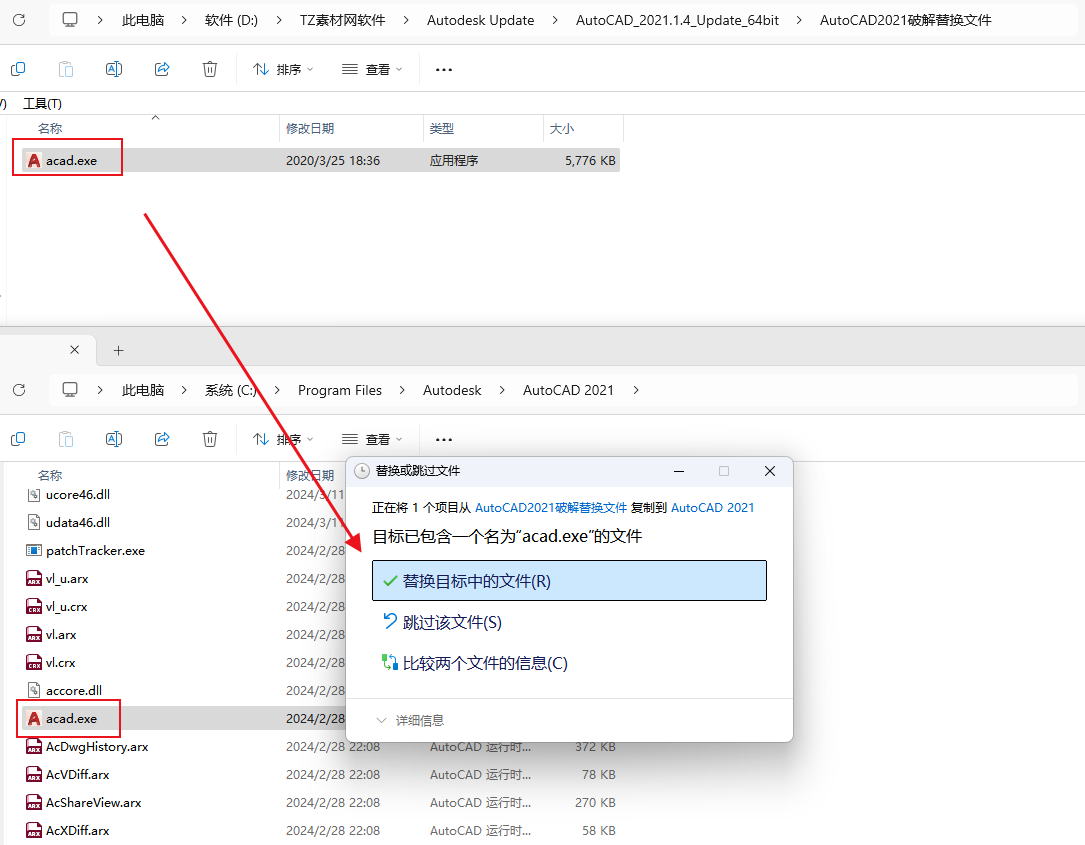Click Autodesk Update breadcrumb segment

click(480, 20)
